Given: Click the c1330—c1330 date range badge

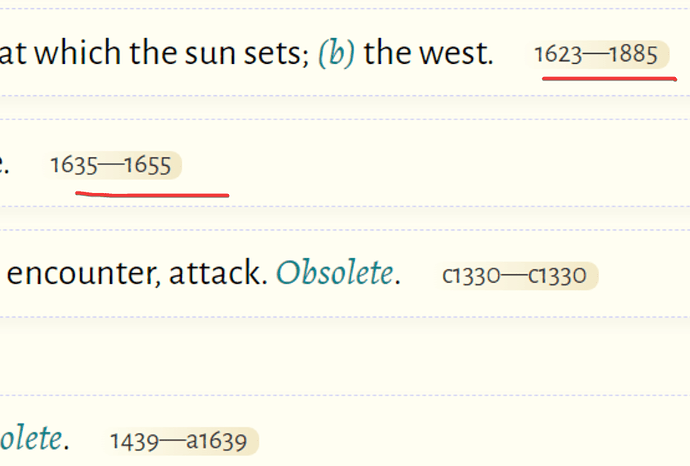Looking at the screenshot, I should pos(514,276).
